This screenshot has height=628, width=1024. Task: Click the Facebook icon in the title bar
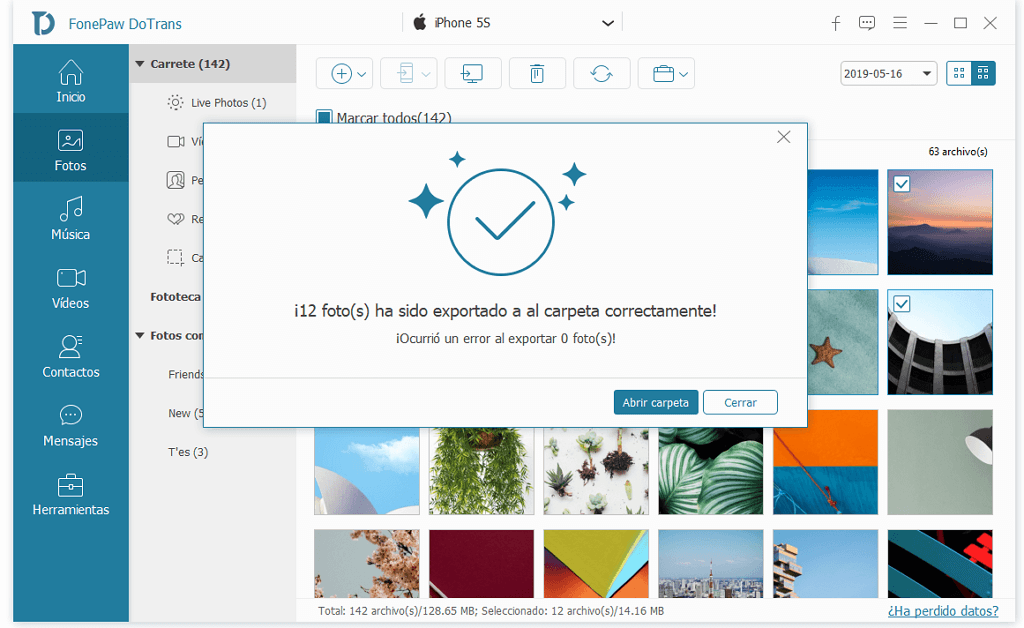[x=836, y=23]
